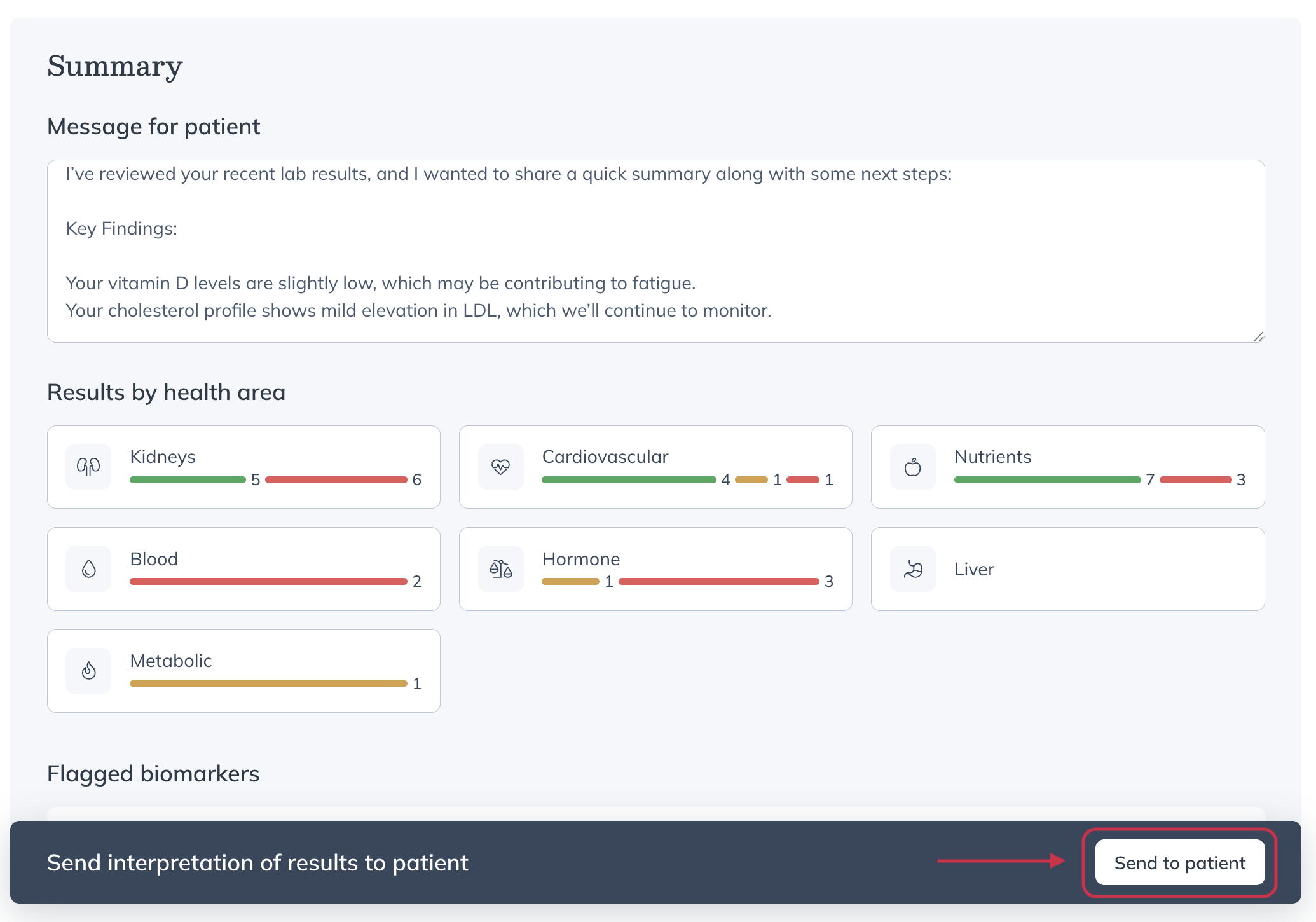Open the Nutrients results card

(x=1067, y=467)
